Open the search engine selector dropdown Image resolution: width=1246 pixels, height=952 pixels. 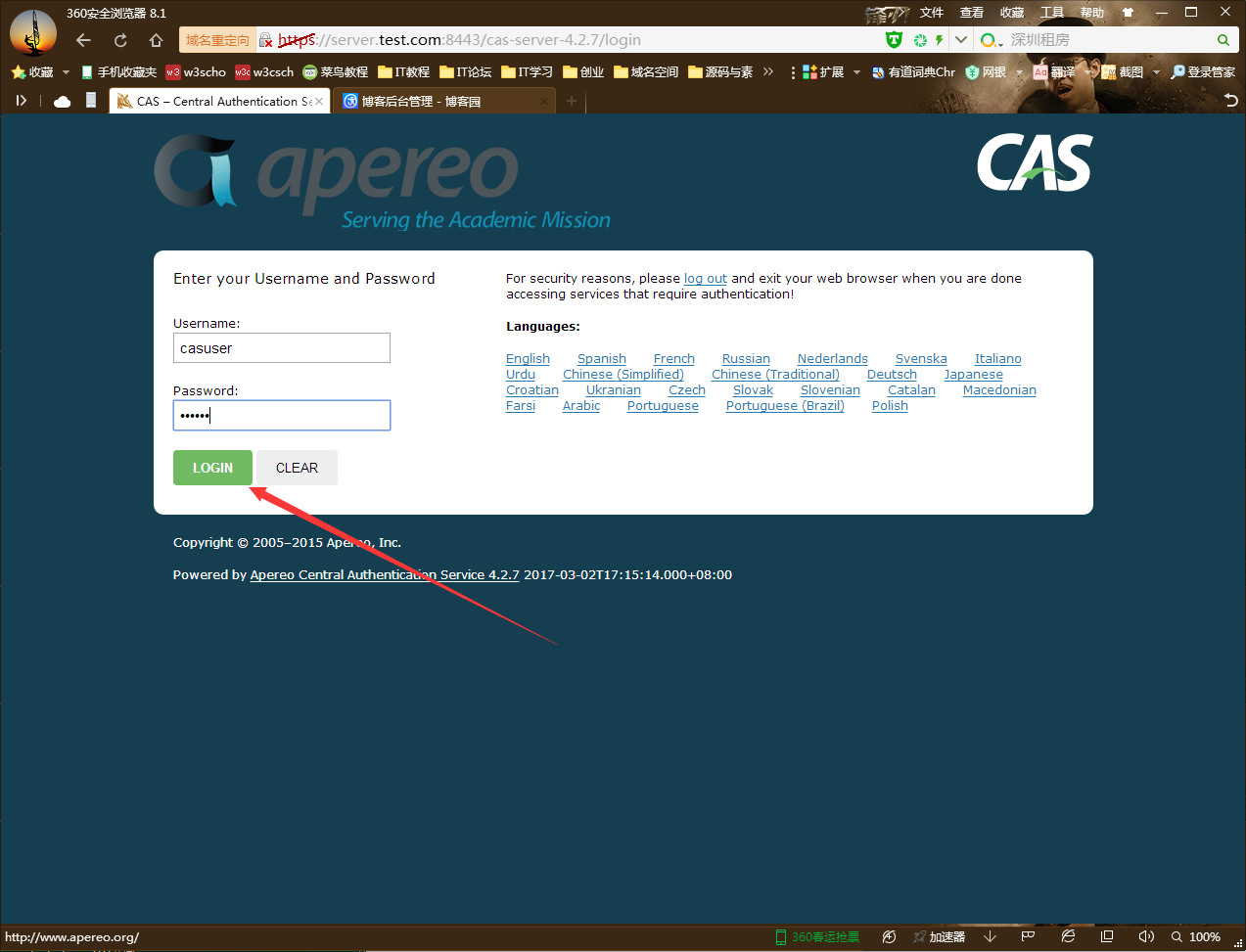pyautogui.click(x=992, y=40)
